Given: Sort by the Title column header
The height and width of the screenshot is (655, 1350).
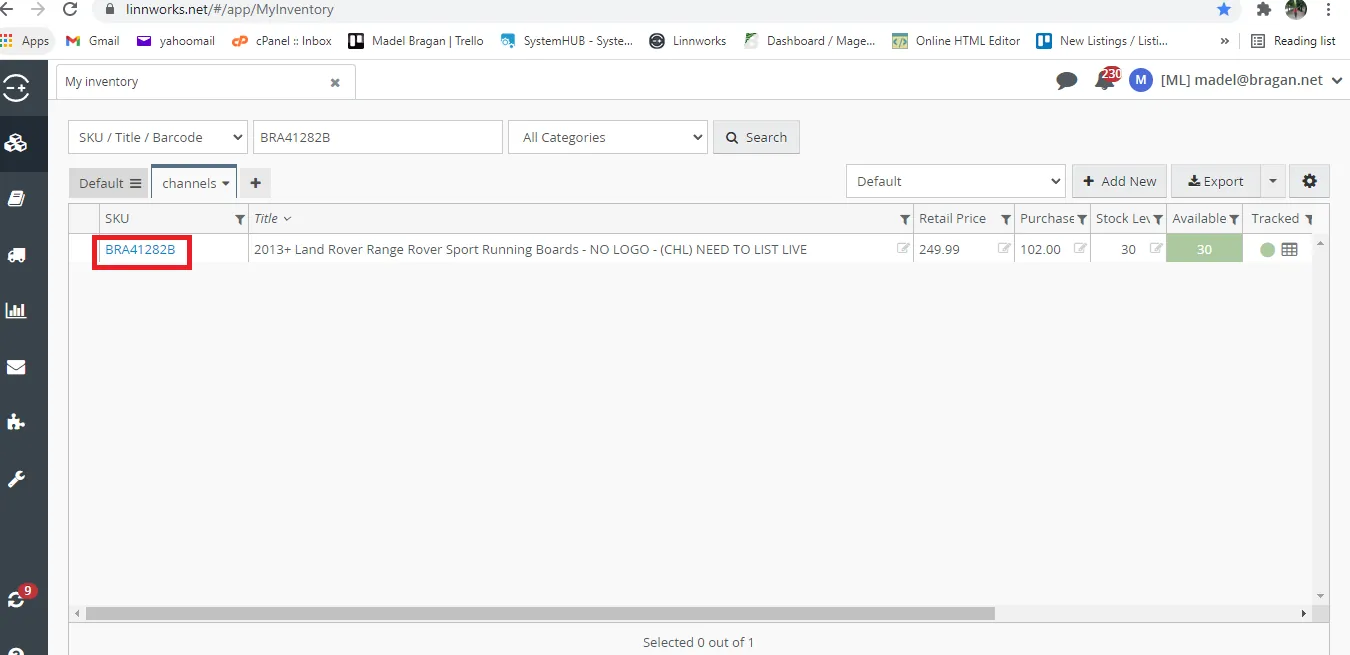Looking at the screenshot, I should [266, 219].
